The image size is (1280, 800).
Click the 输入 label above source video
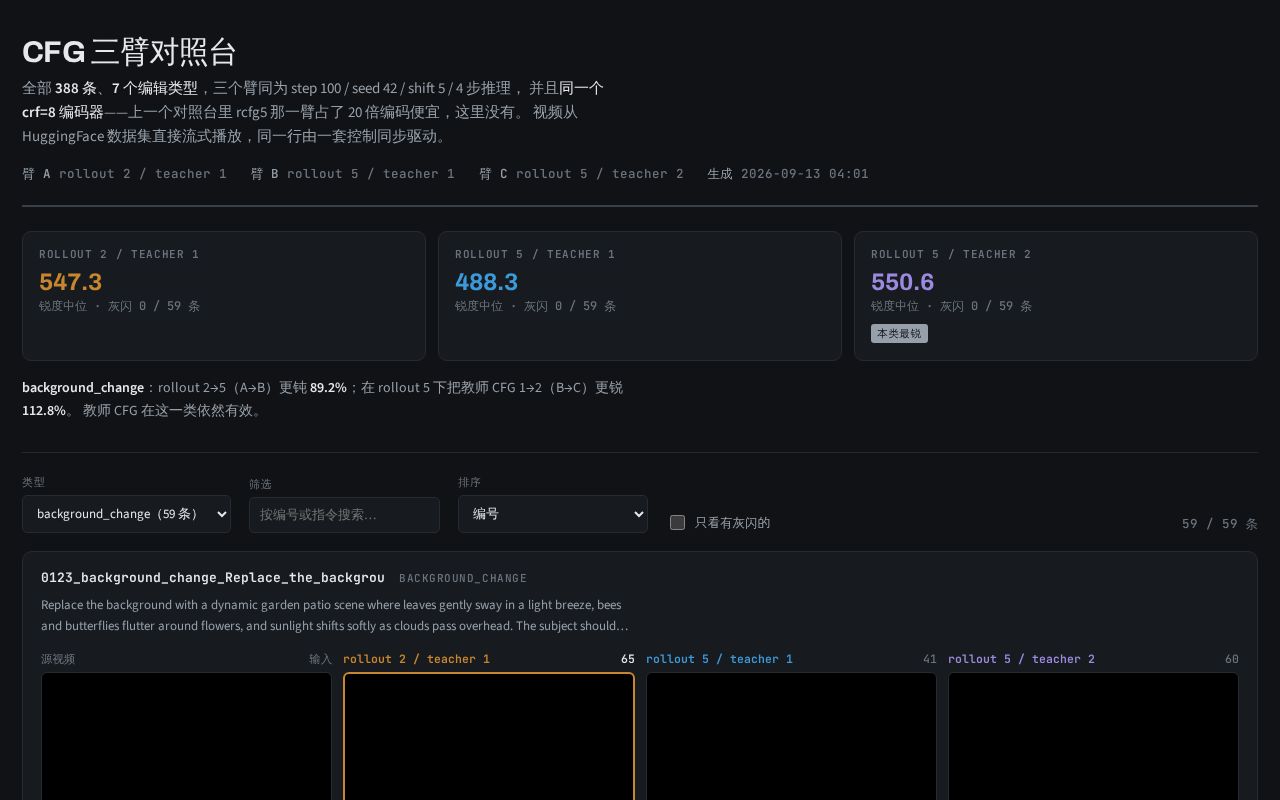coord(320,659)
